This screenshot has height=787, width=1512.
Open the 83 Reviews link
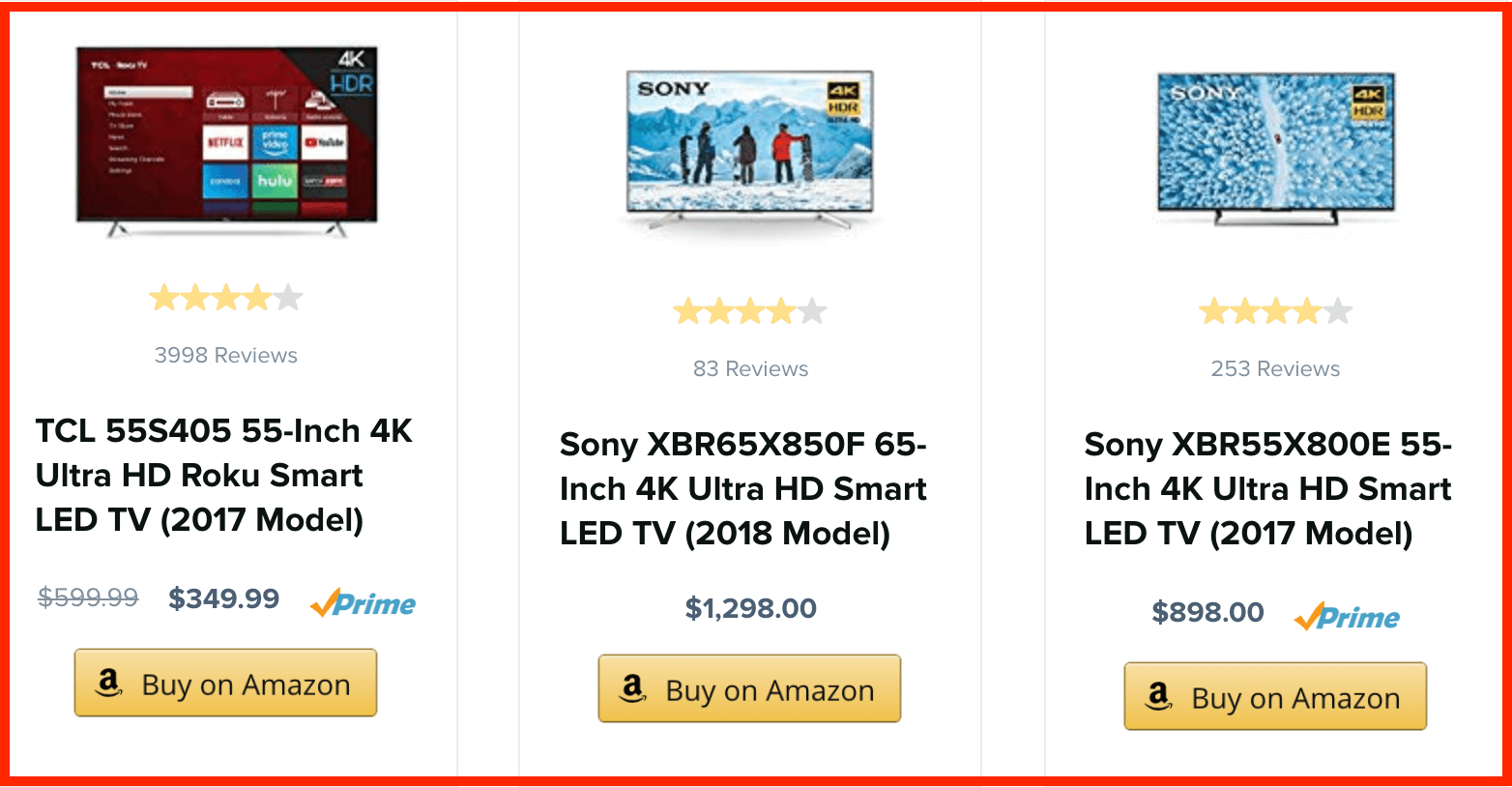[x=750, y=369]
